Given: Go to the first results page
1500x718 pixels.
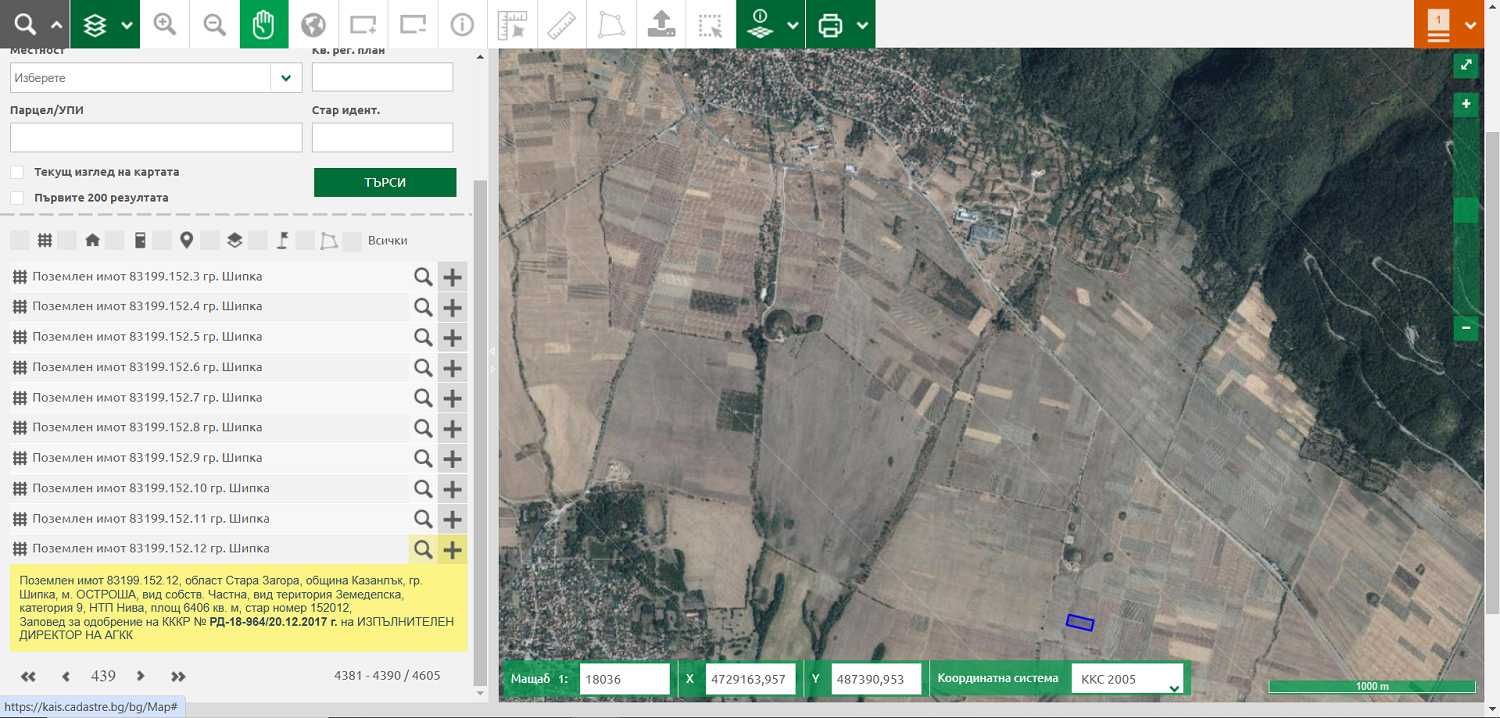Looking at the screenshot, I should 28,676.
